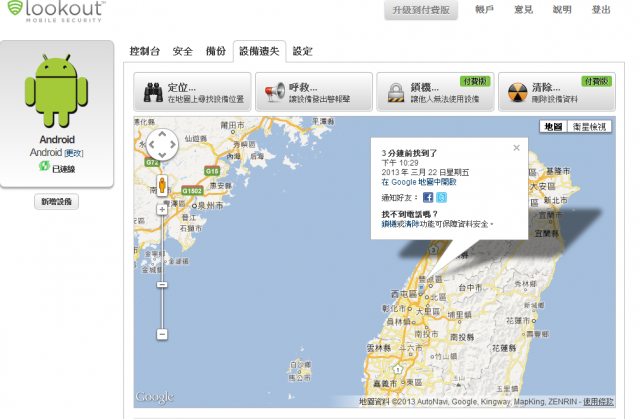
Task: Click the 付費版 badge on 鎖機 button
Action: coord(475,81)
